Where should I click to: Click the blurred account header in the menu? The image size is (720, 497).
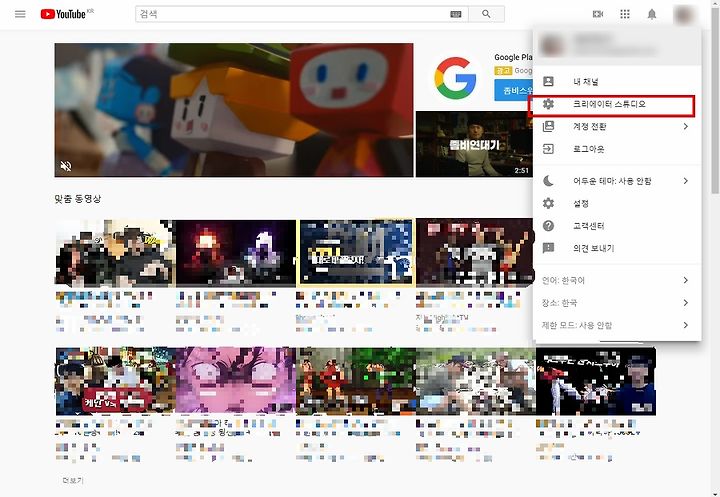click(618, 45)
